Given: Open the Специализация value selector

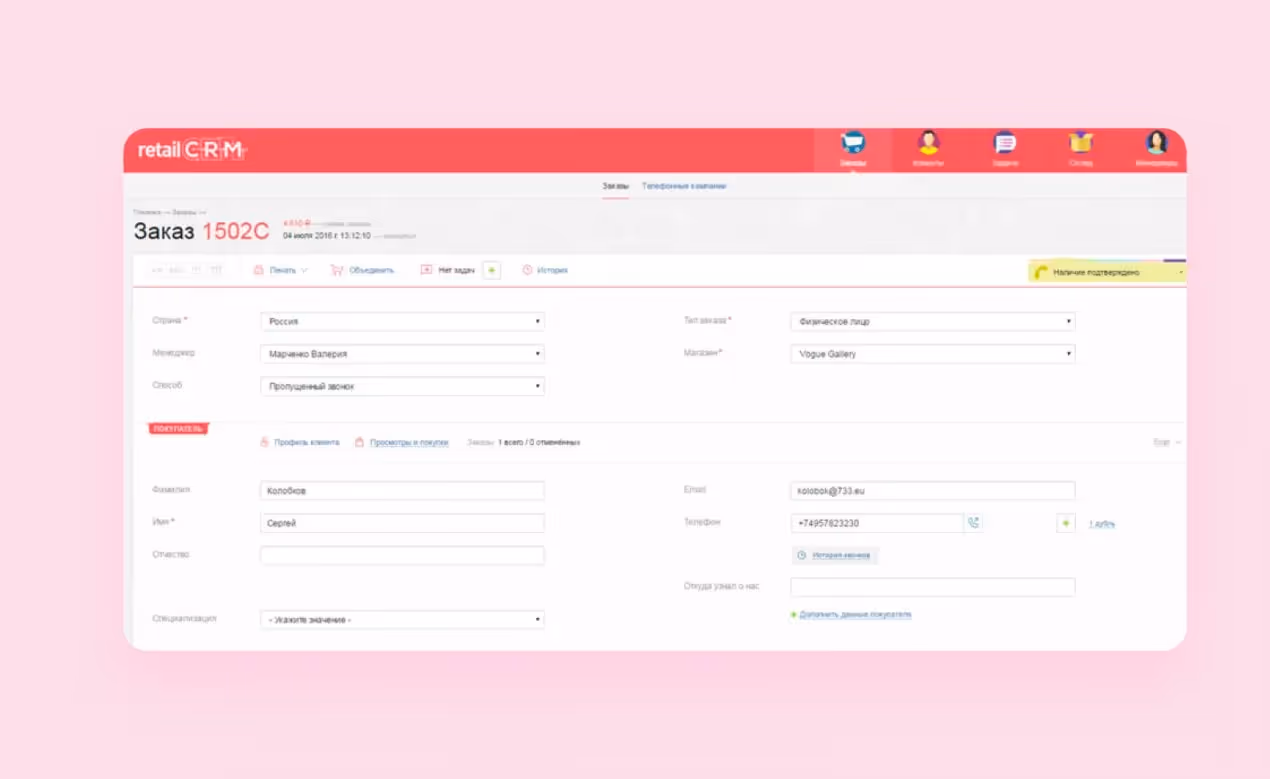Looking at the screenshot, I should click(x=402, y=619).
